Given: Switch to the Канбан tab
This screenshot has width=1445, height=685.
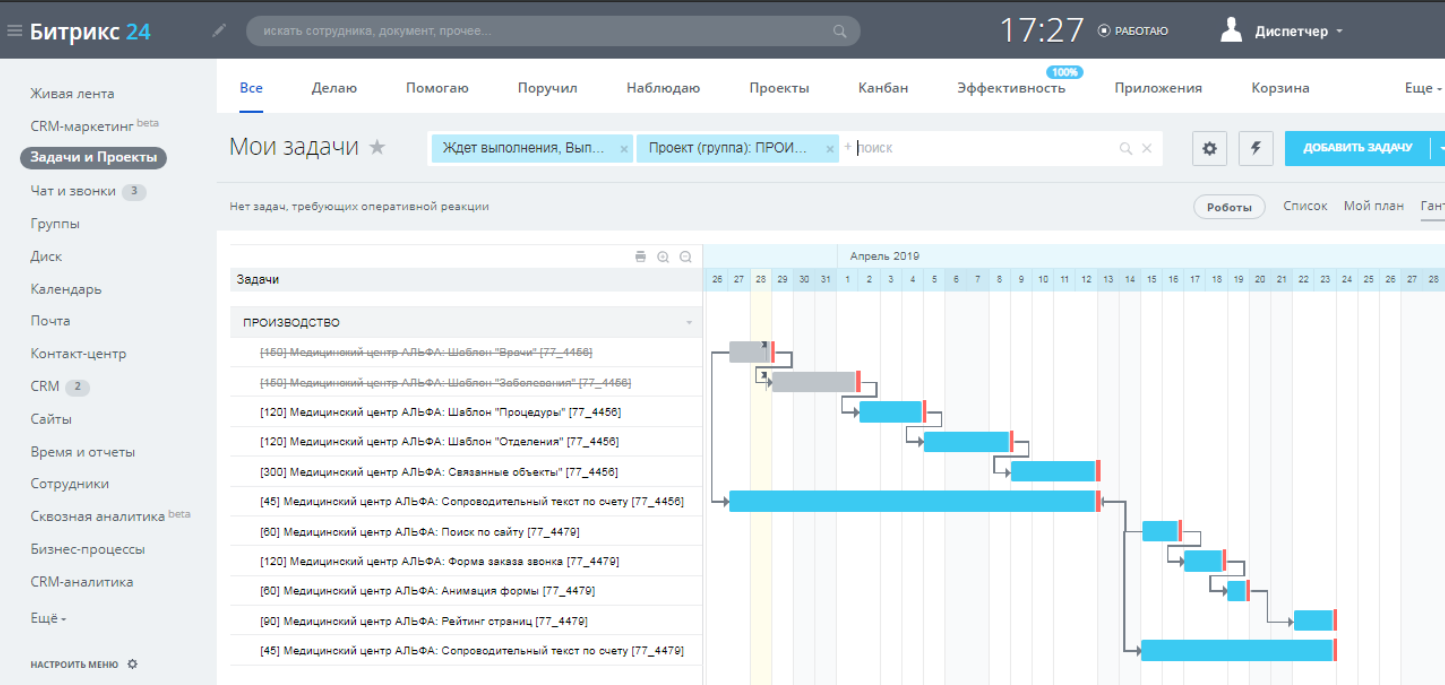Looking at the screenshot, I should tap(883, 88).
